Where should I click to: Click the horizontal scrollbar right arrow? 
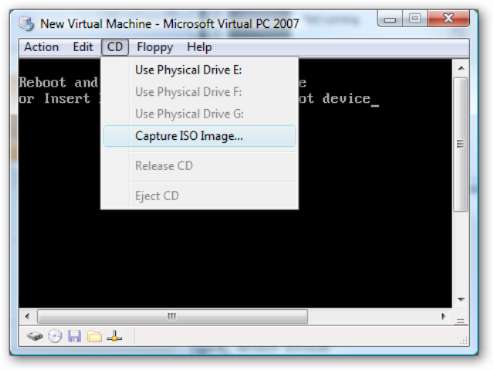click(x=443, y=316)
